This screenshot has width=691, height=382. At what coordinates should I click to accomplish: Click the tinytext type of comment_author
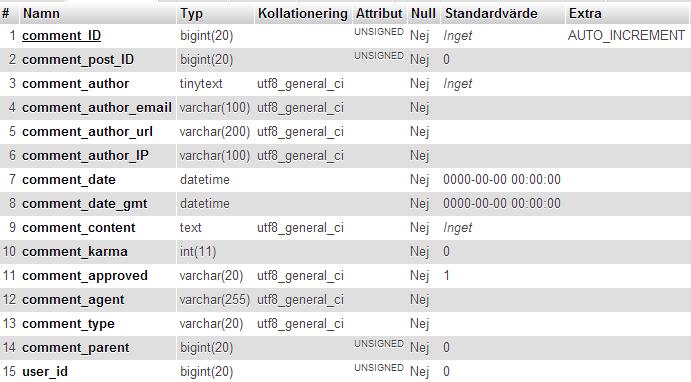(x=201, y=84)
